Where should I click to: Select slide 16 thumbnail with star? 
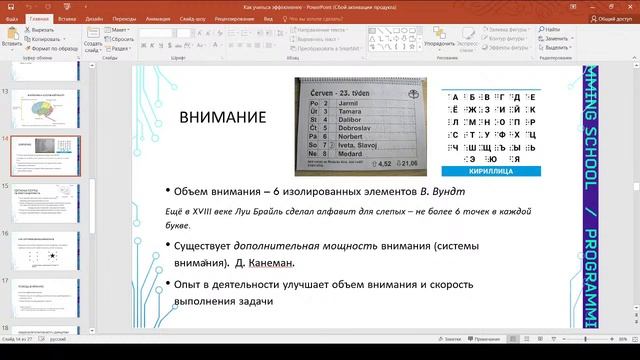coord(46,251)
